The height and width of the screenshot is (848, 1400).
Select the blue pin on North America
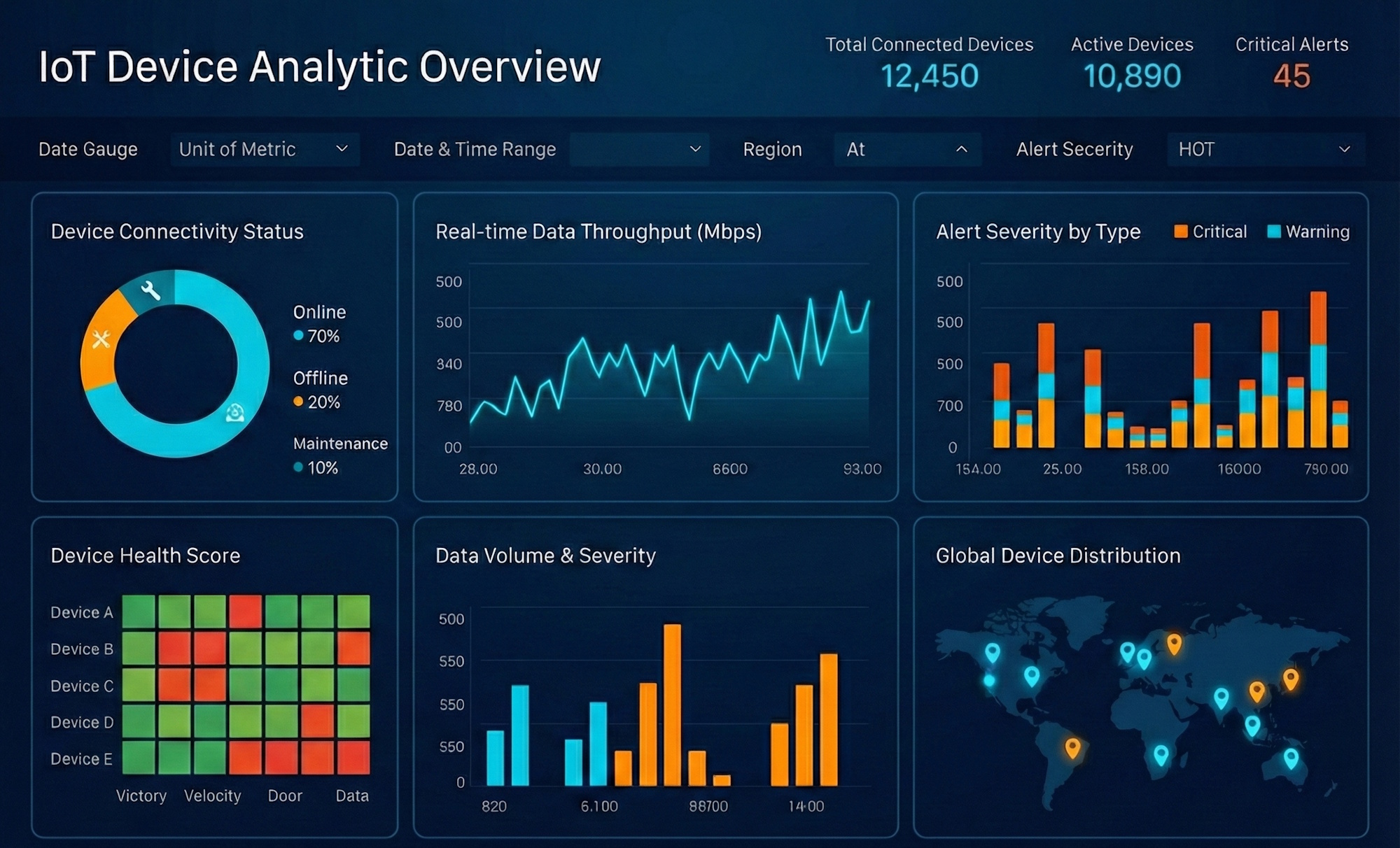[x=993, y=651]
